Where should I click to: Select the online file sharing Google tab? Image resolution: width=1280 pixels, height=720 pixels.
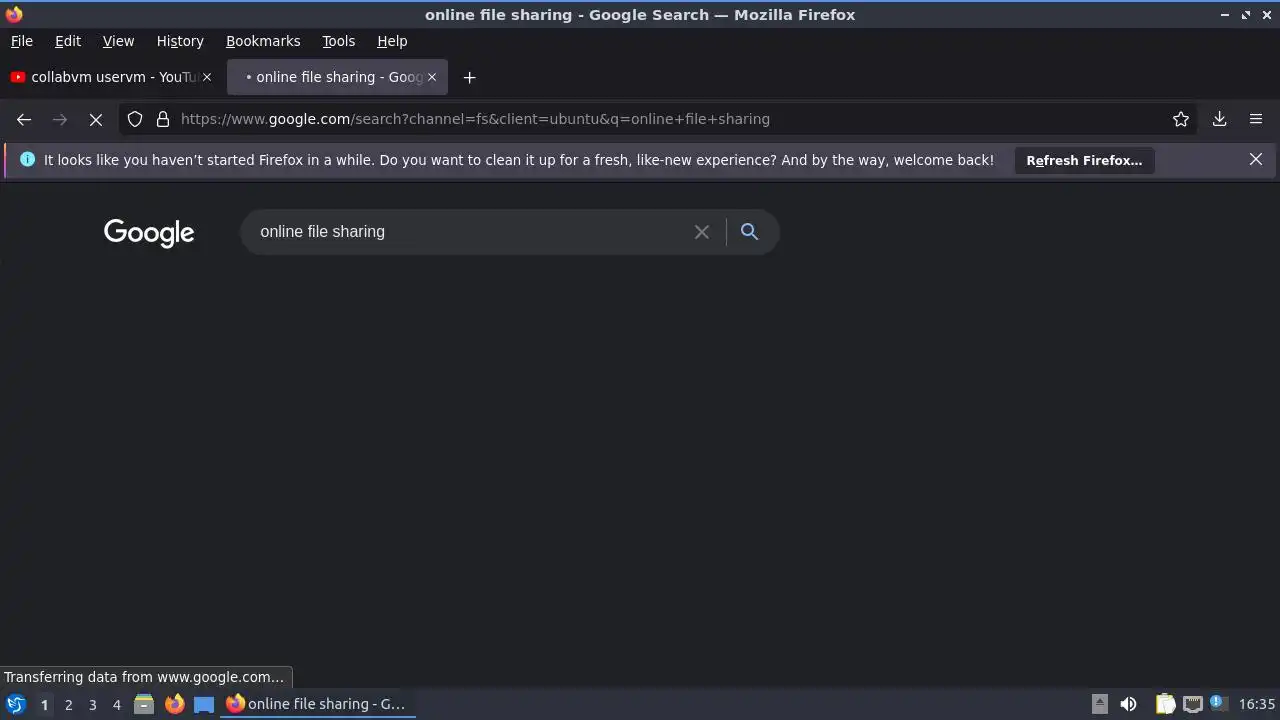pos(337,77)
